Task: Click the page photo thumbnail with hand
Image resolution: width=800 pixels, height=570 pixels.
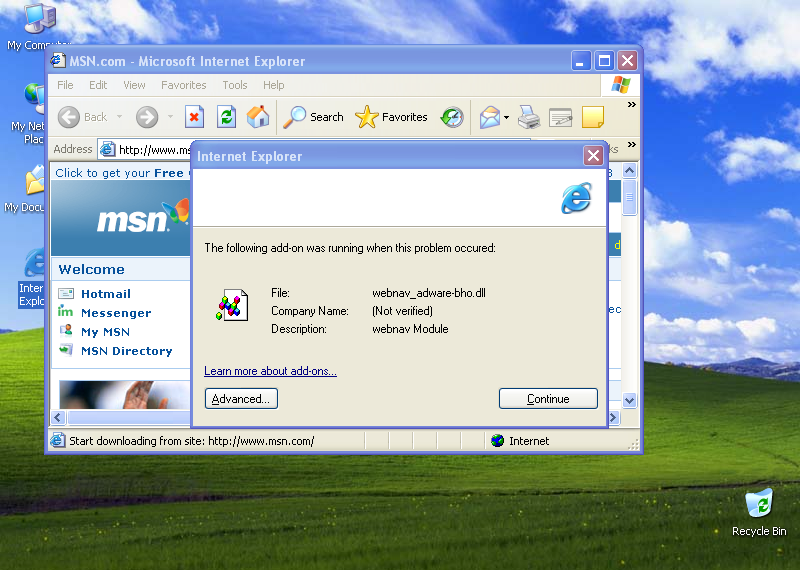Action: pos(124,394)
